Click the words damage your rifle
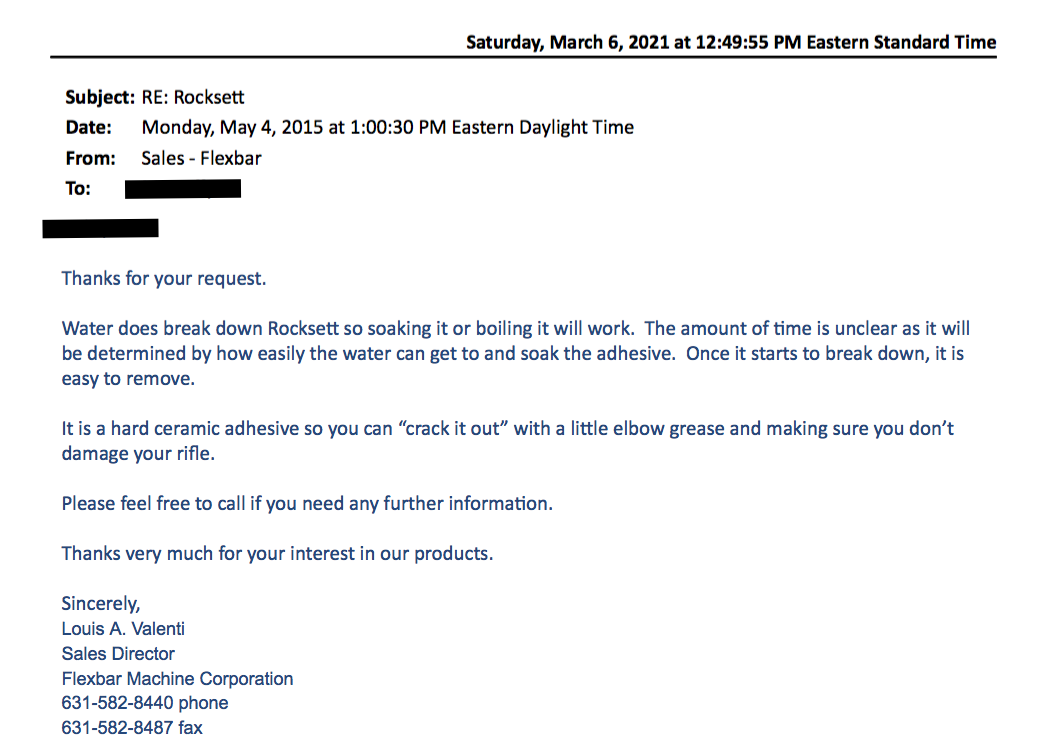This screenshot has width=1041, height=754. click(x=138, y=455)
